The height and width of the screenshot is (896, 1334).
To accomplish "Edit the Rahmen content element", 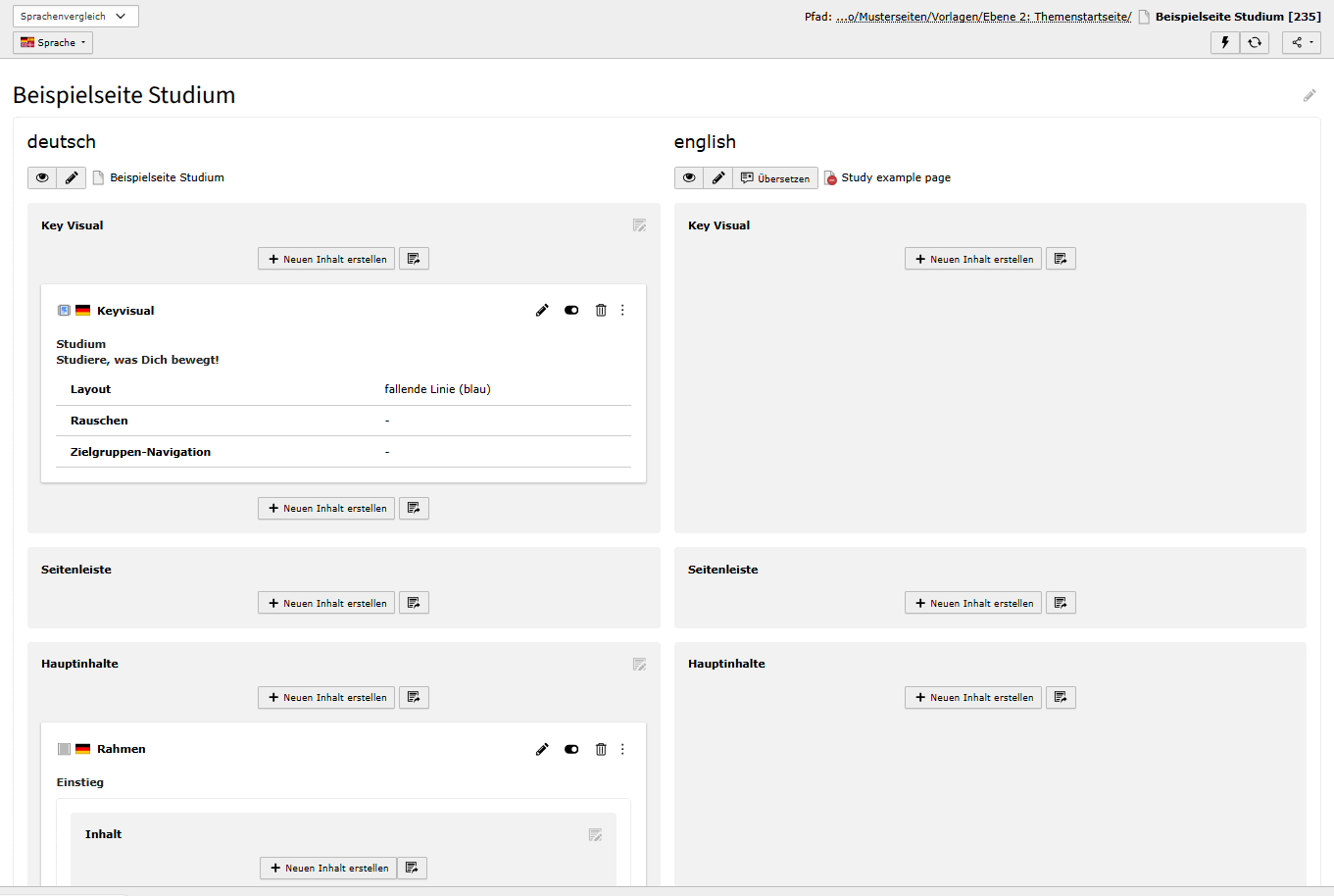I will pos(542,749).
